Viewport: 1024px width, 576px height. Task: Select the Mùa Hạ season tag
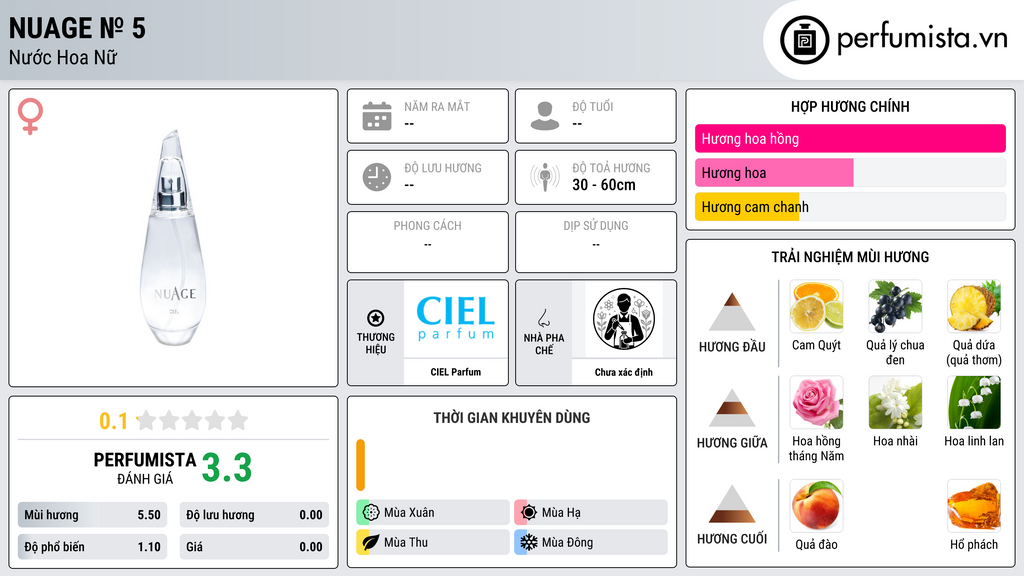tap(591, 513)
